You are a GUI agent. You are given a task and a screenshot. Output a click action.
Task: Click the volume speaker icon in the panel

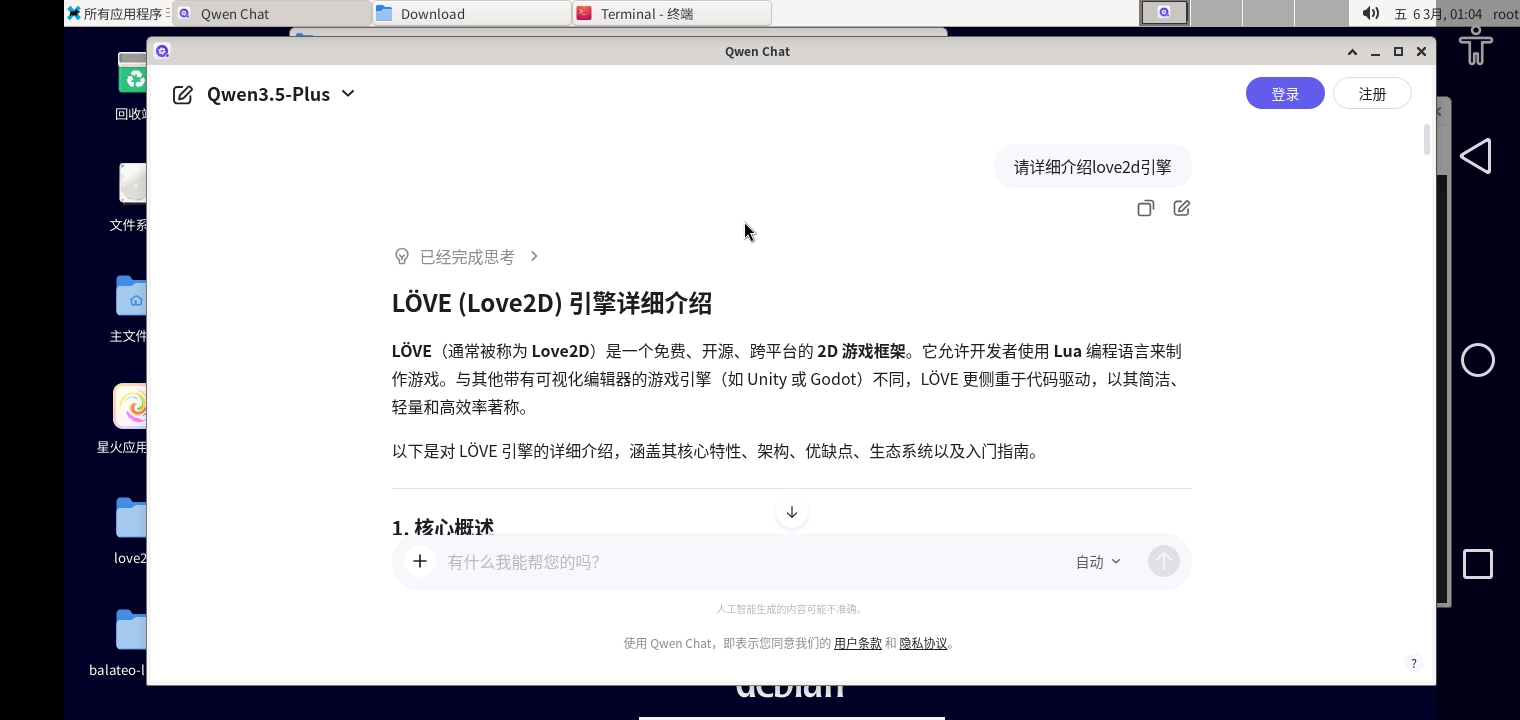coord(1371,13)
